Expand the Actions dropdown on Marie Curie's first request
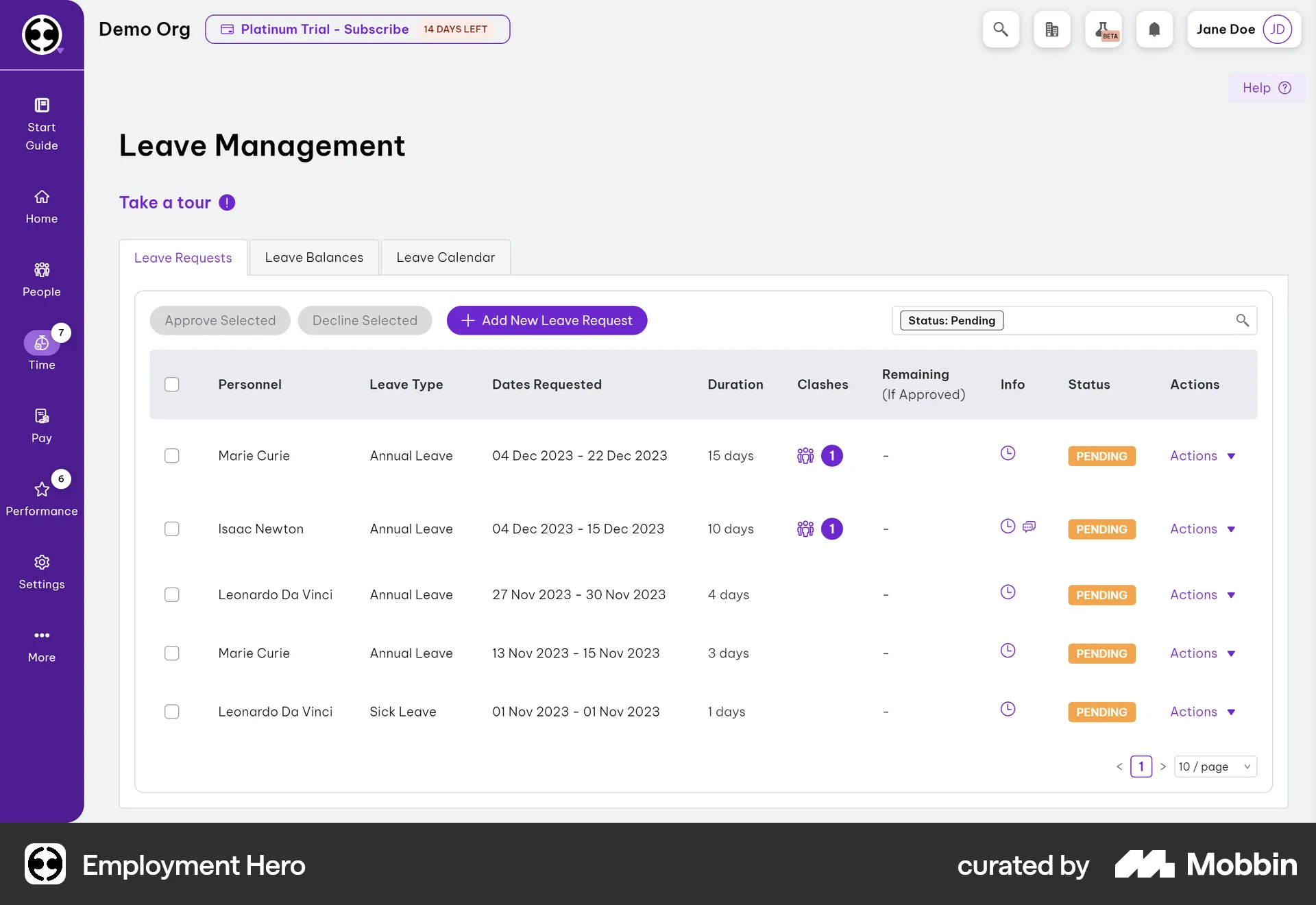The height and width of the screenshot is (905, 1316). tap(1202, 456)
